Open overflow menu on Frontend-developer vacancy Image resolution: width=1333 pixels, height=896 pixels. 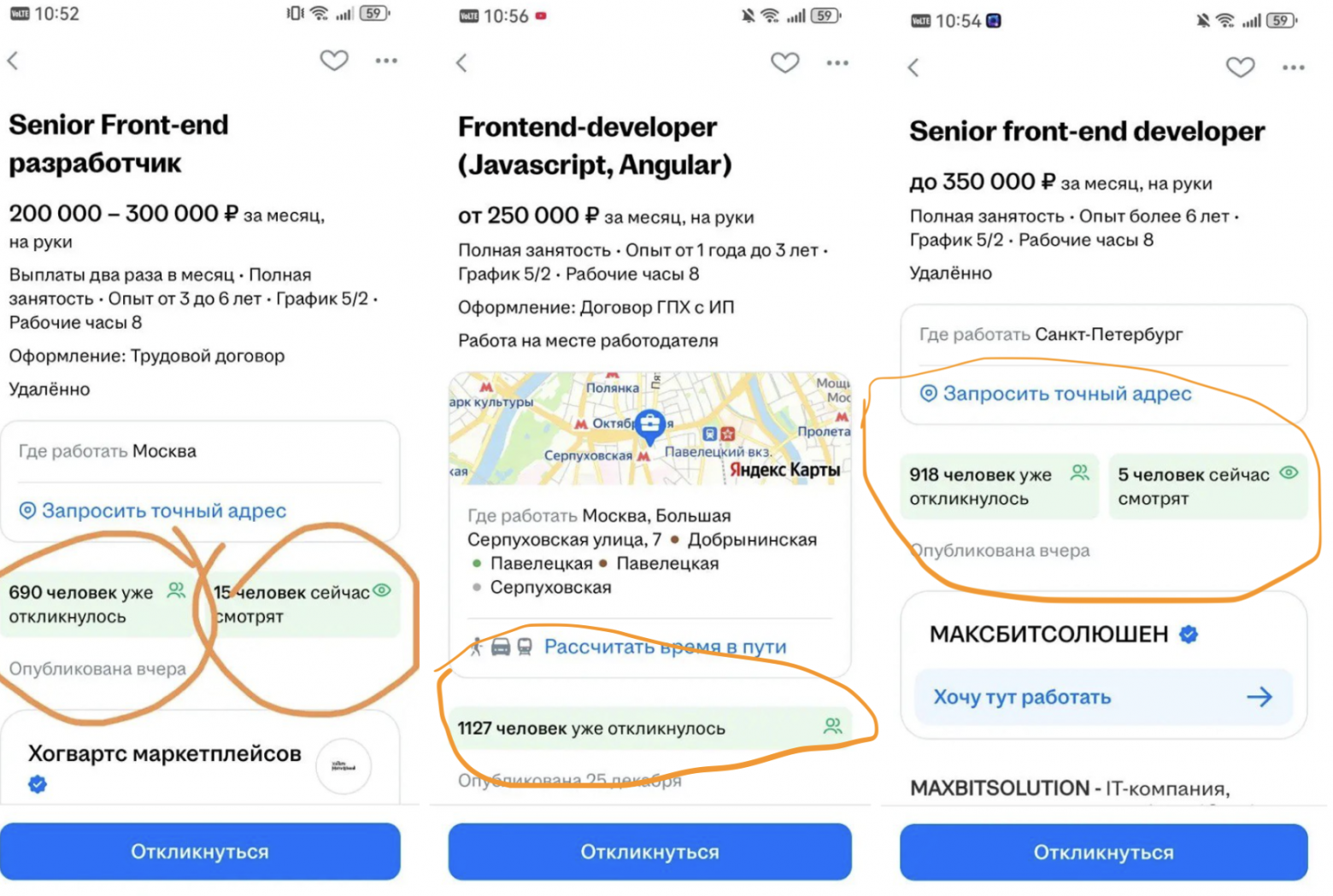[837, 62]
